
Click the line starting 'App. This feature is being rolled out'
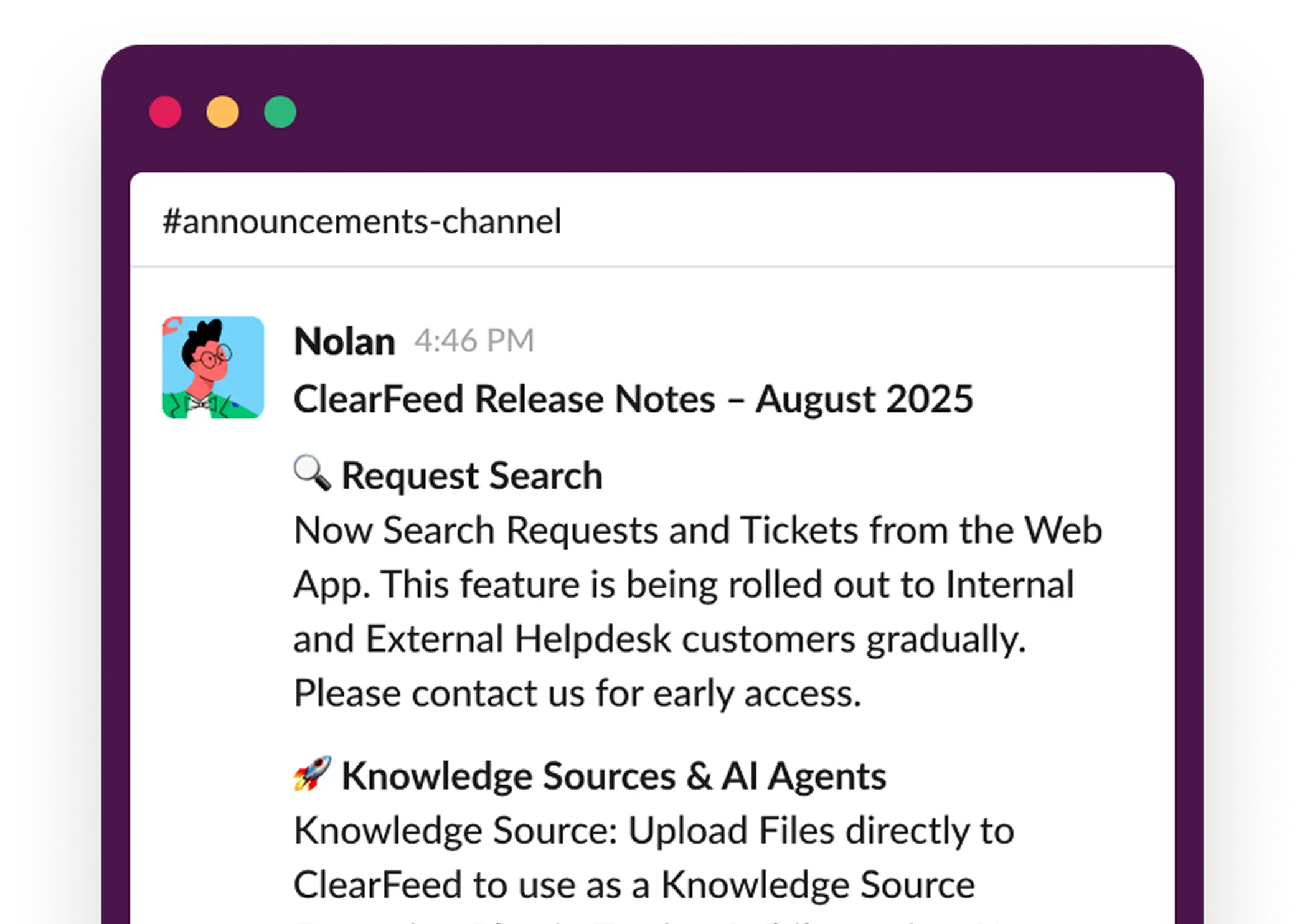pos(684,585)
